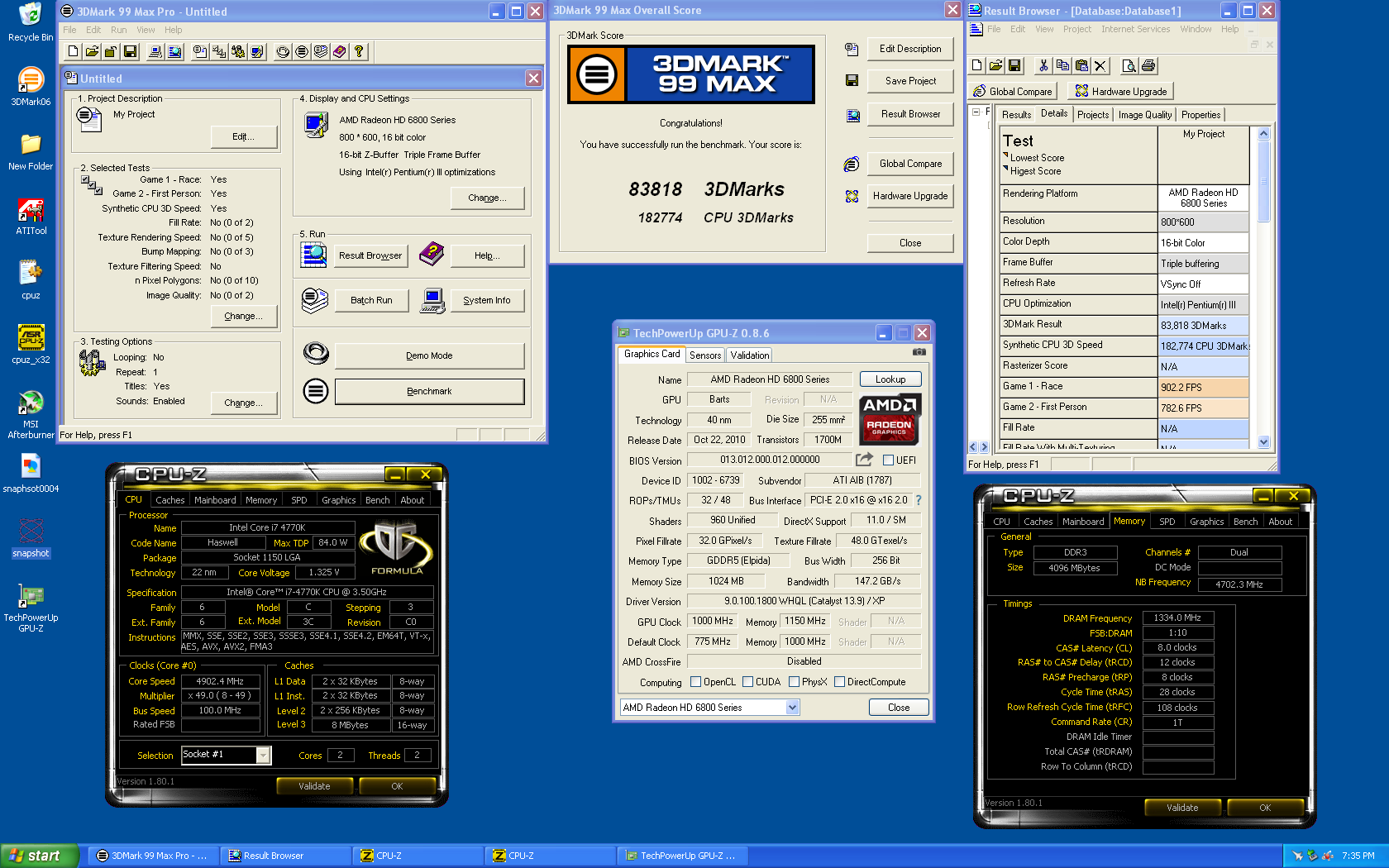Click the Demo Mode disc icon in 3DMark toolbar
This screenshot has height=868, width=1389.
tap(283, 51)
